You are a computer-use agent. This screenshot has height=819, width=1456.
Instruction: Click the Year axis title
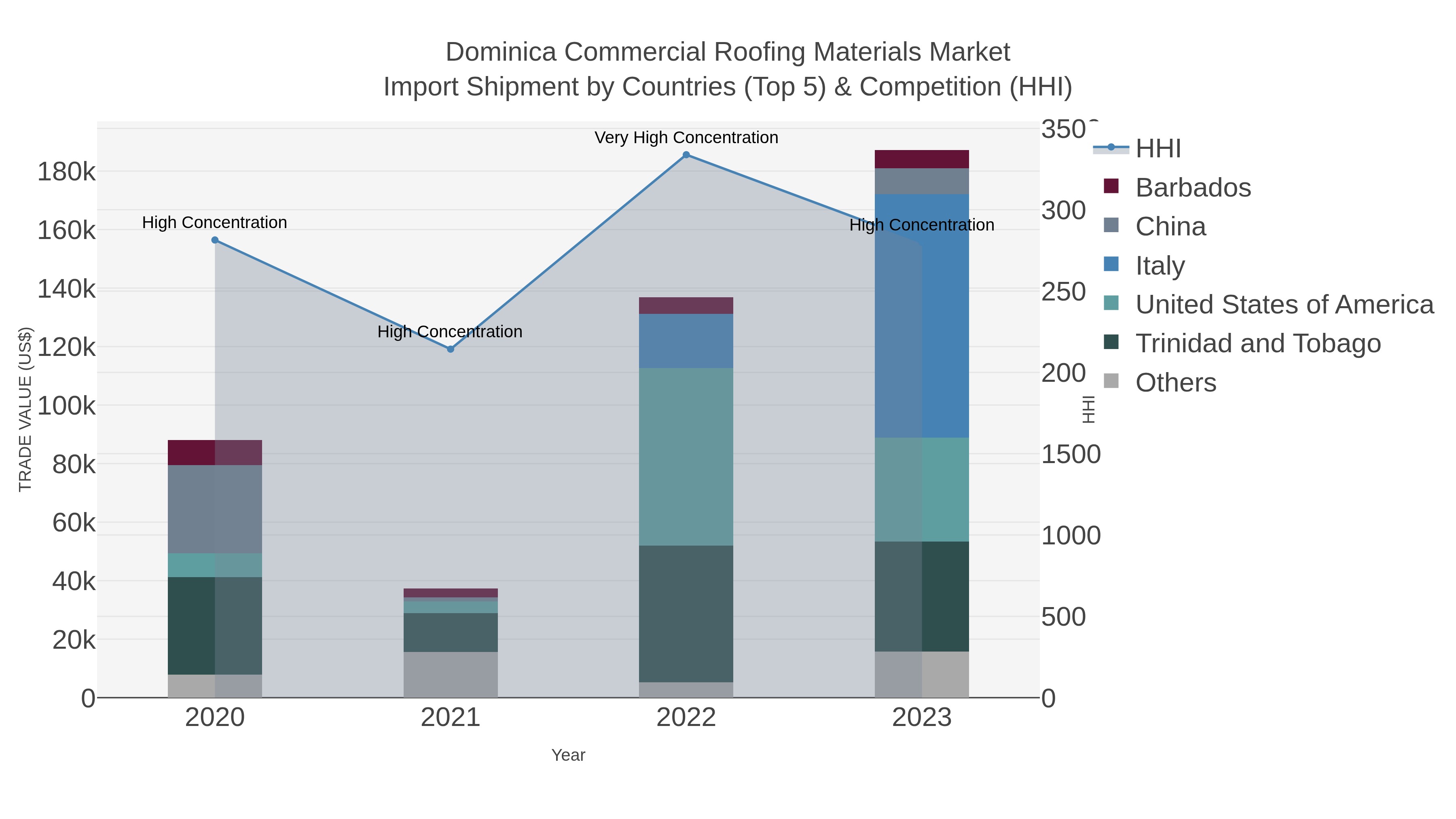coord(569,755)
